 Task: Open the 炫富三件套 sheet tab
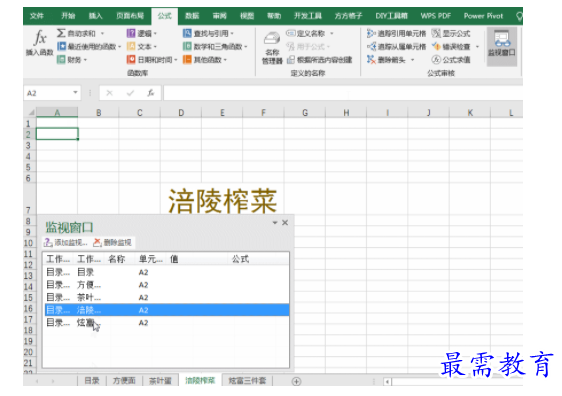pyautogui.click(x=247, y=381)
